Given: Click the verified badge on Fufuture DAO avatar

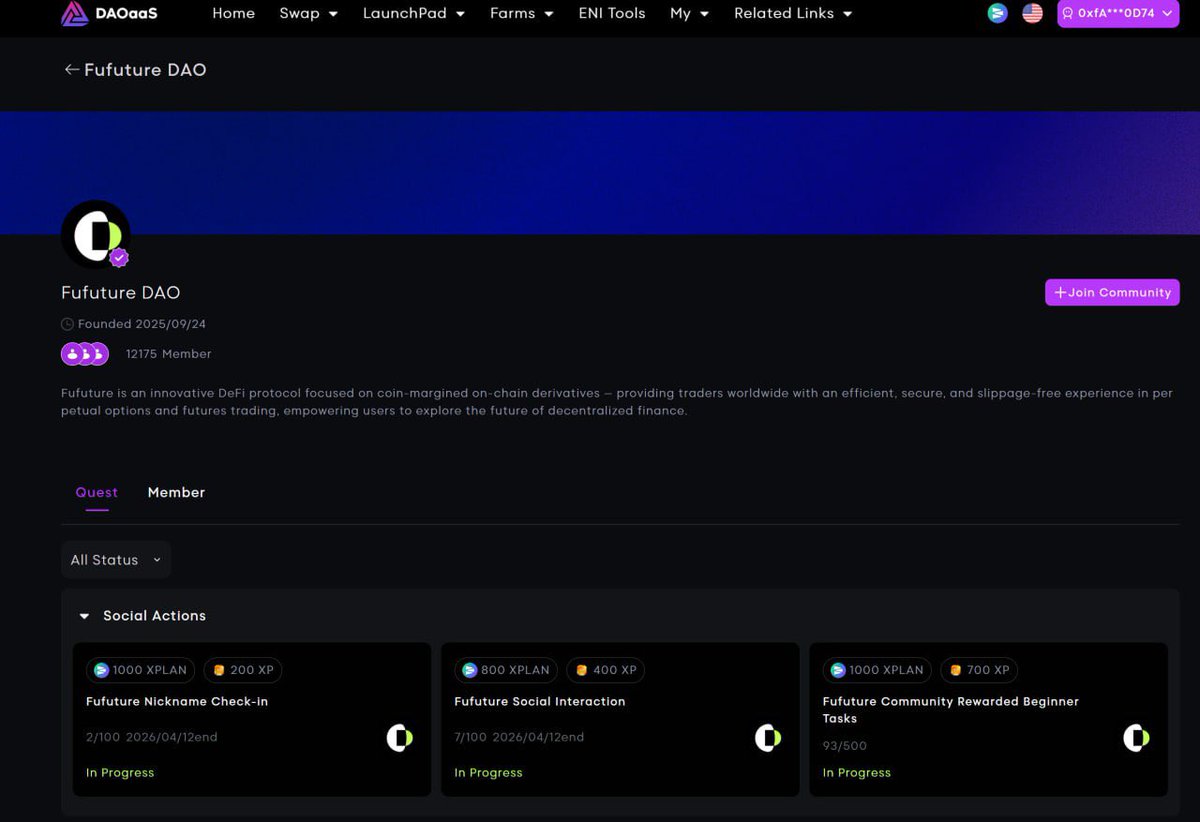Looking at the screenshot, I should 120,257.
